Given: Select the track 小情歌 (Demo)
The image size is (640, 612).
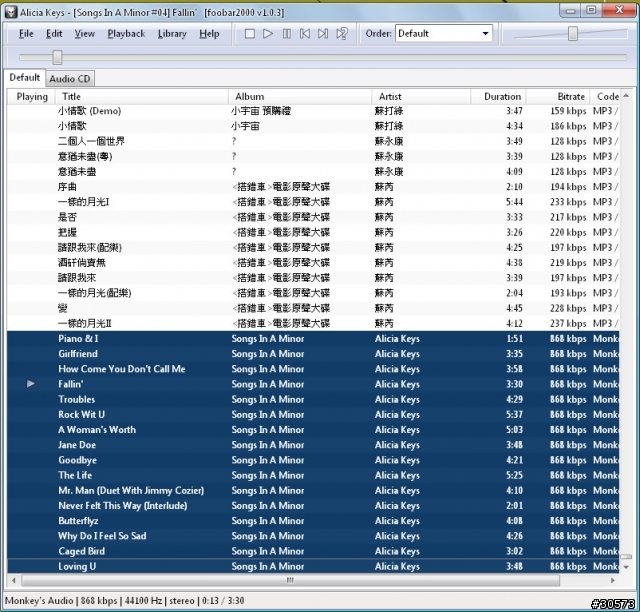Looking at the screenshot, I should [313, 111].
